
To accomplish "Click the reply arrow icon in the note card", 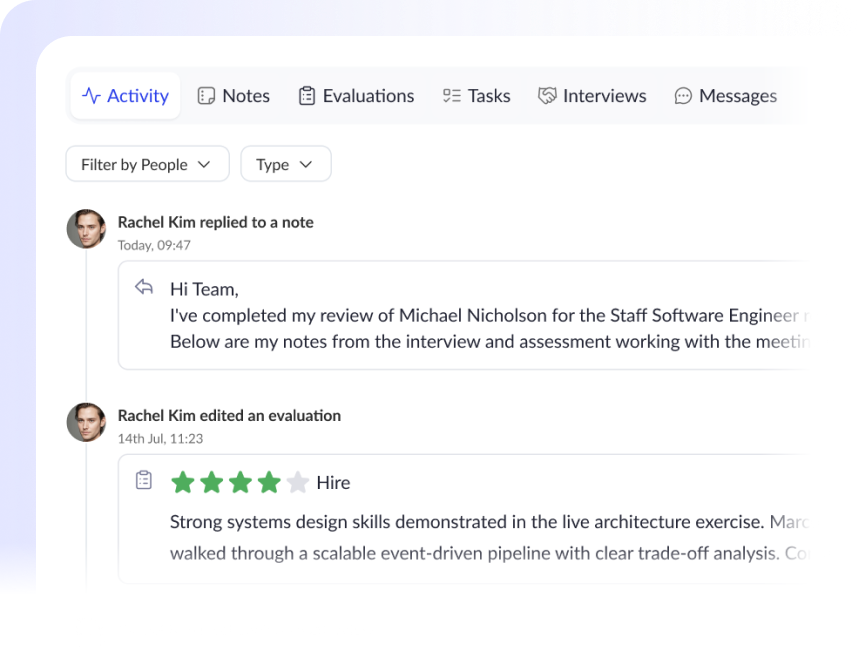I will [x=144, y=287].
